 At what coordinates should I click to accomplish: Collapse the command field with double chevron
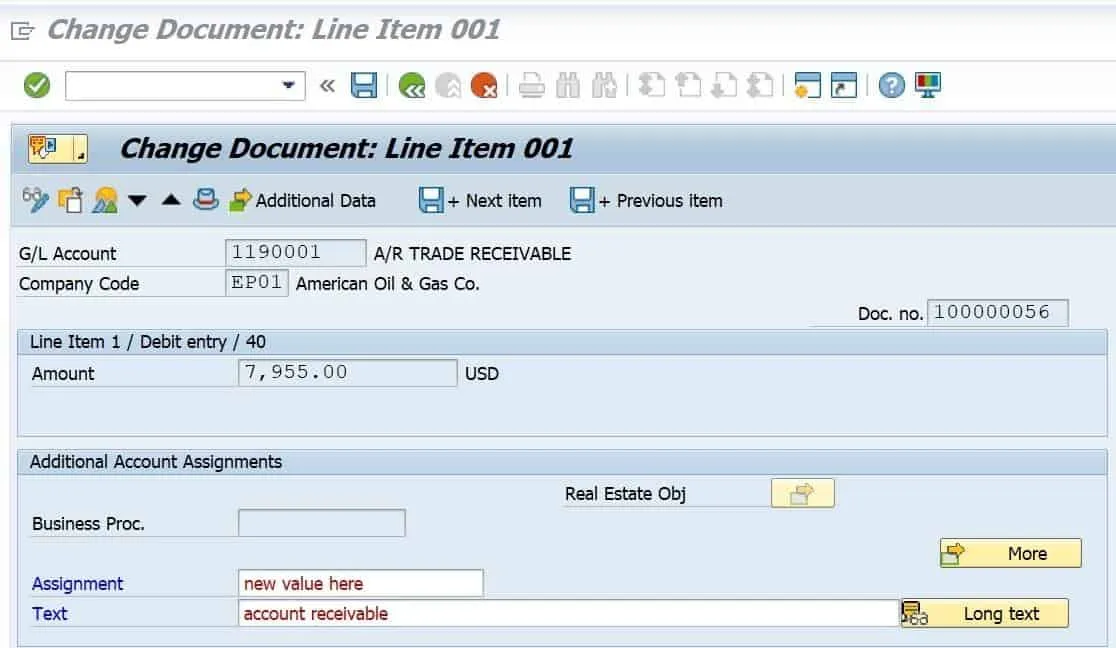pyautogui.click(x=327, y=86)
